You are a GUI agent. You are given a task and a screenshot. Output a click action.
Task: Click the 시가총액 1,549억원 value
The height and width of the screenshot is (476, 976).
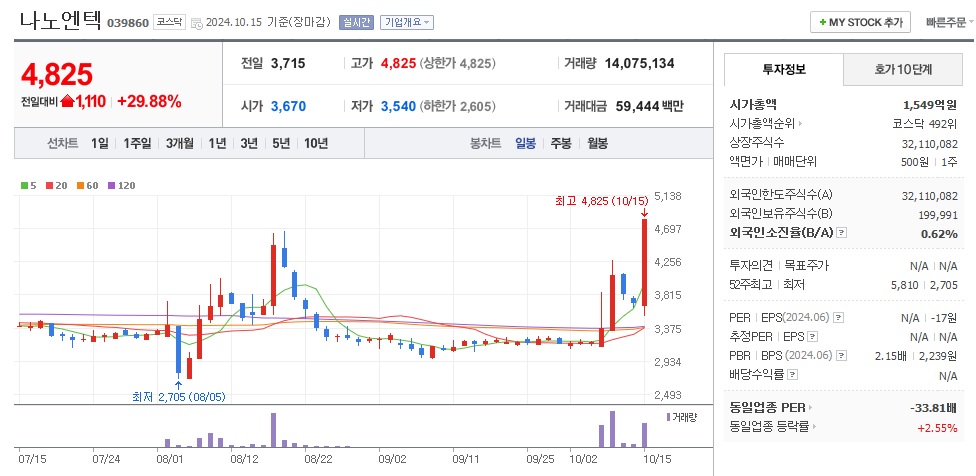coord(930,105)
